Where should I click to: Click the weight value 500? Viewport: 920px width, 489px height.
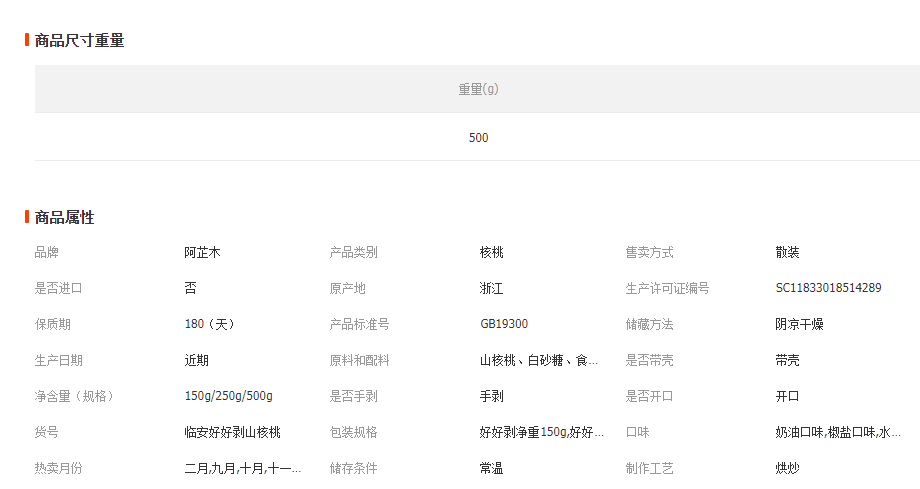click(x=478, y=138)
